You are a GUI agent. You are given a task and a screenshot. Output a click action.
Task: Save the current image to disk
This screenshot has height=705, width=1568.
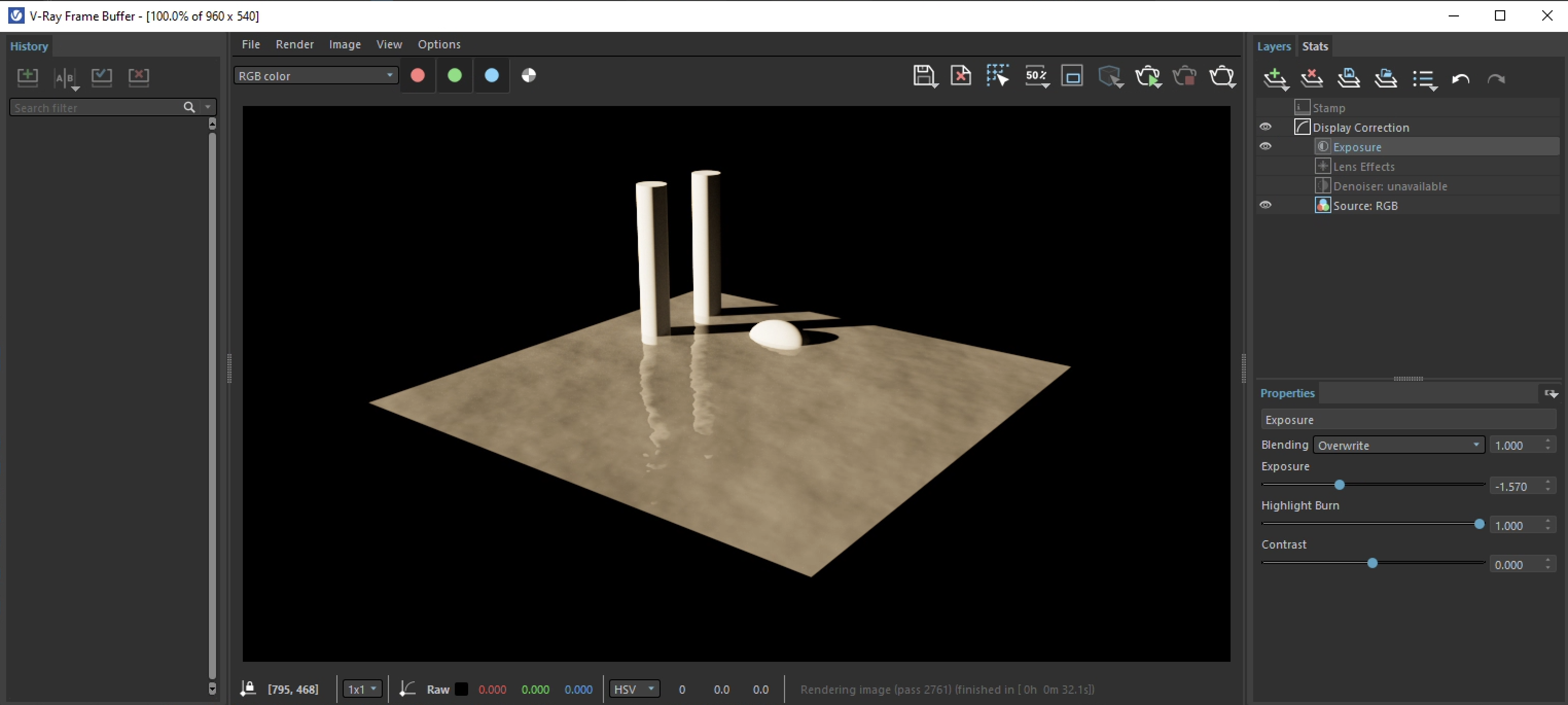924,76
